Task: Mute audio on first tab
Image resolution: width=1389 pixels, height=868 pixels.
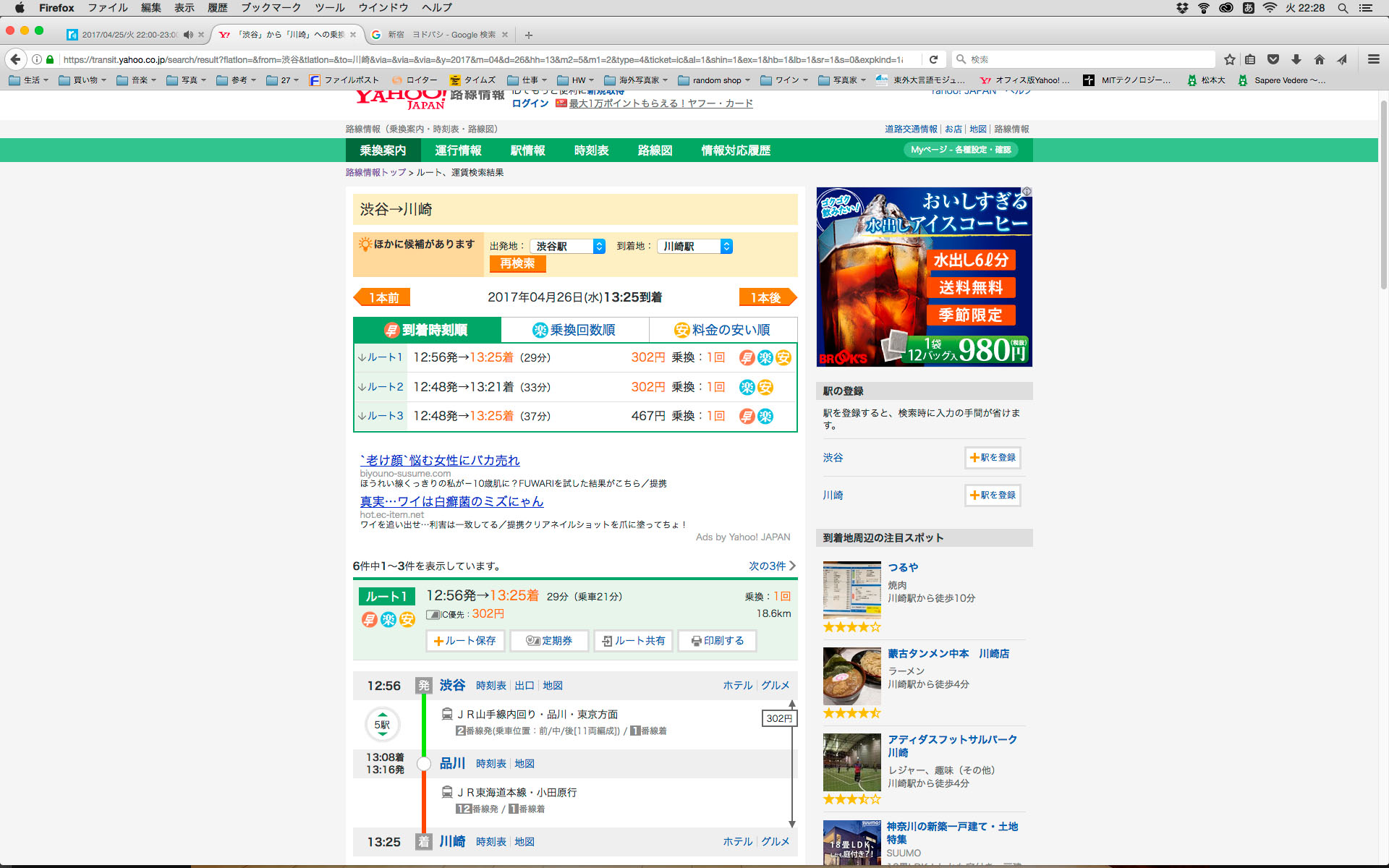Action: (188, 35)
